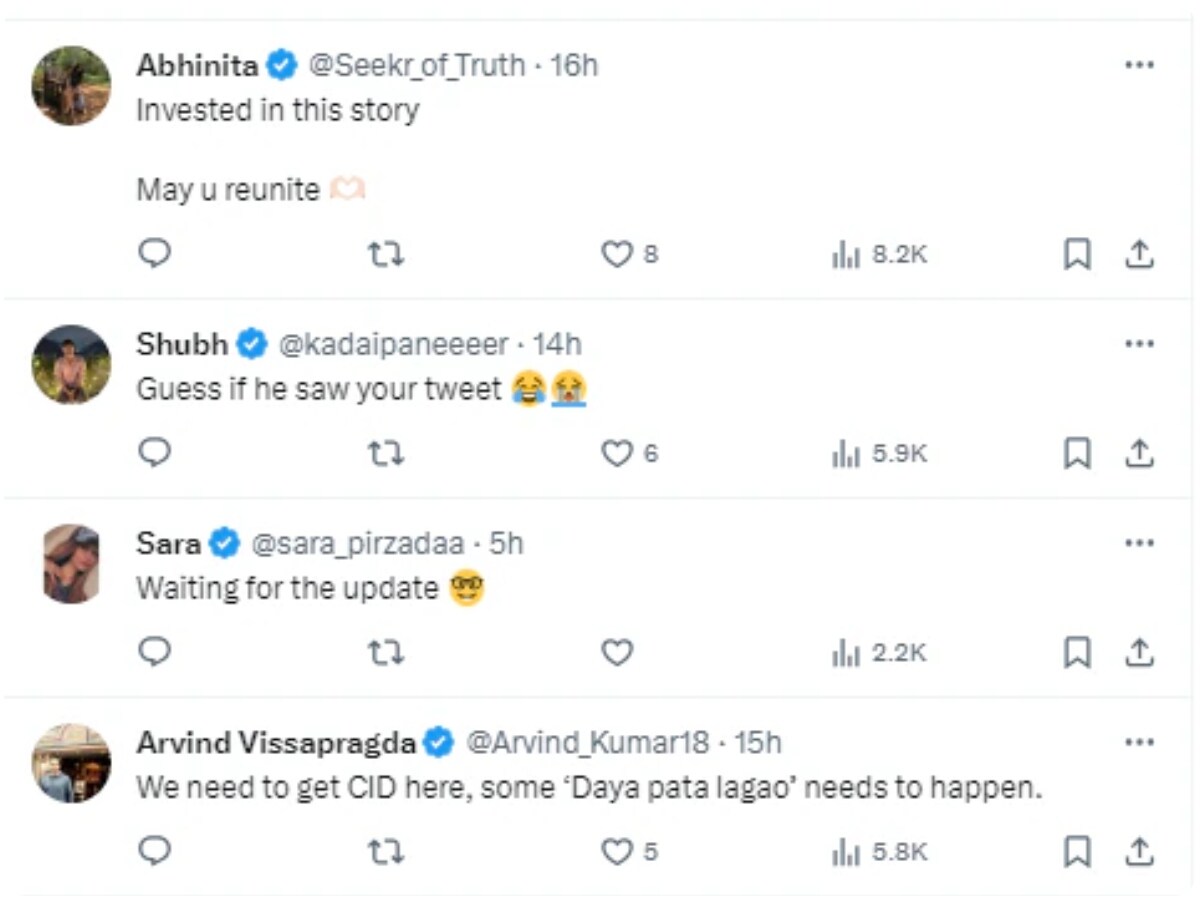Open more options on Shubh's tweet
The height and width of the screenshot is (900, 1200).
point(1139,344)
